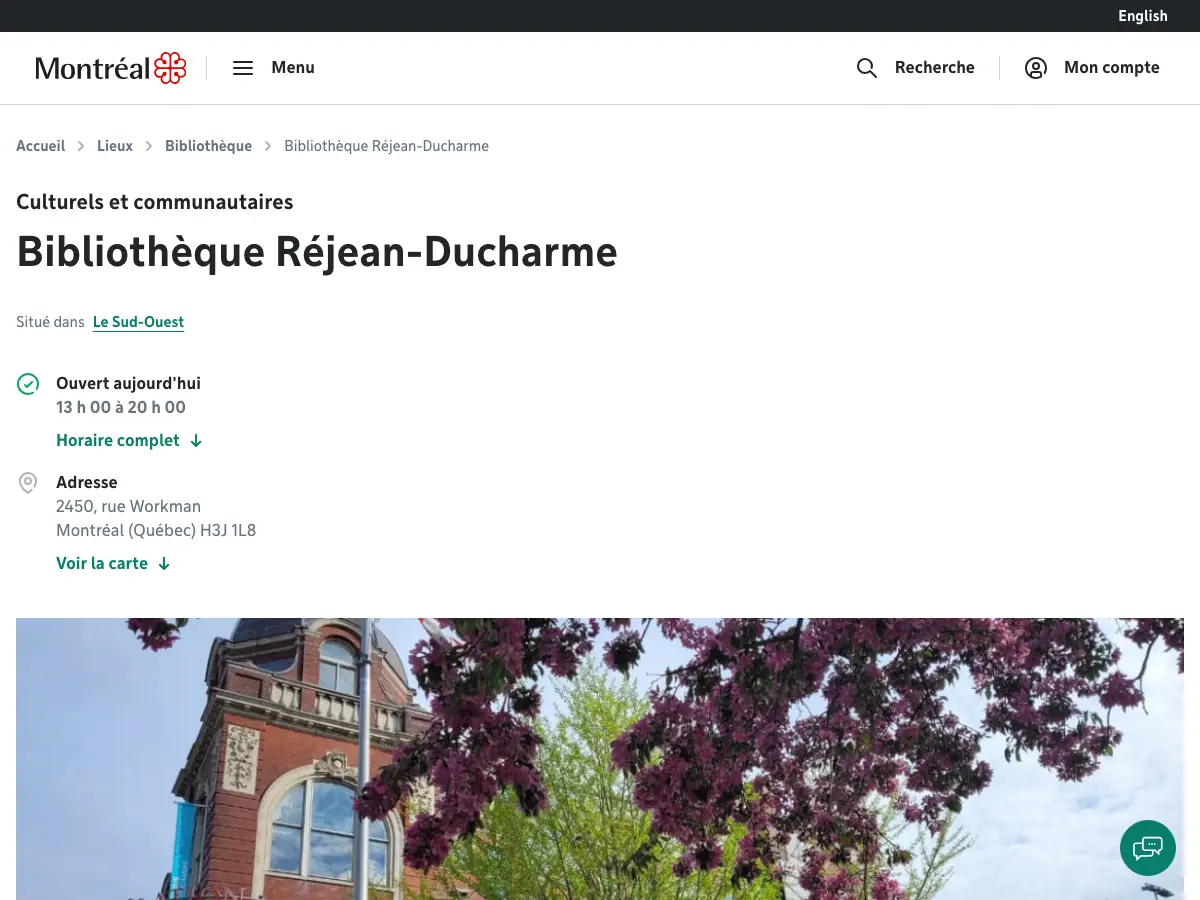Click the arrow next to Horaire complet
The height and width of the screenshot is (900, 1200).
(x=196, y=441)
